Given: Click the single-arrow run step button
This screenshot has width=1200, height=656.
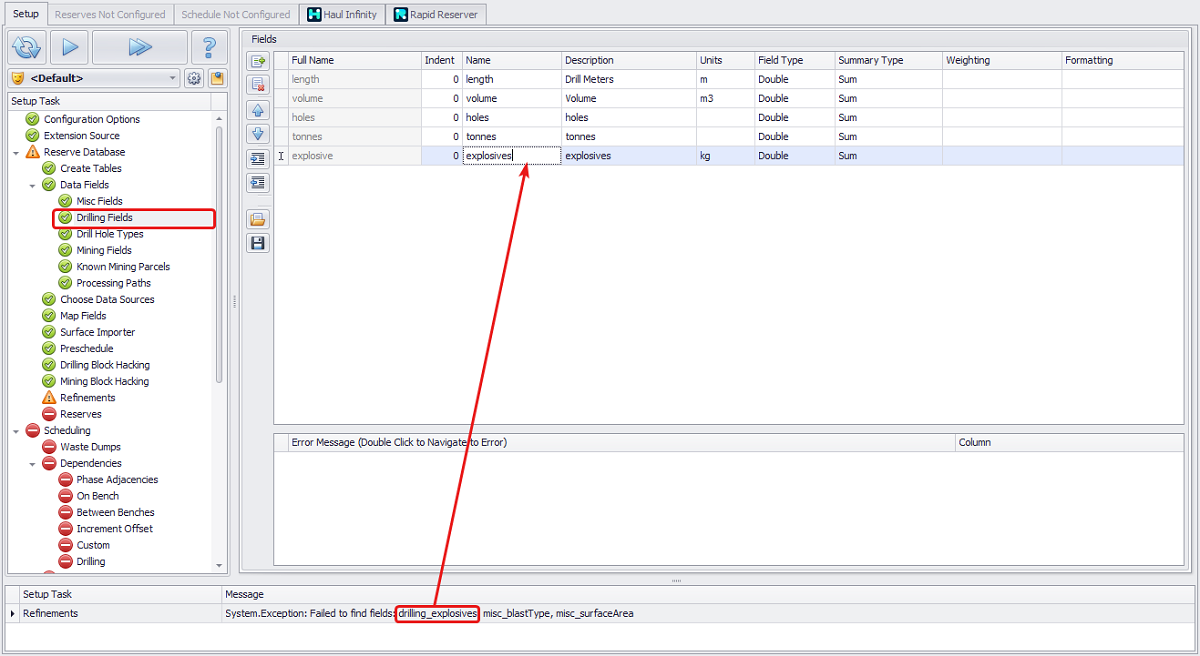Looking at the screenshot, I should 69,47.
